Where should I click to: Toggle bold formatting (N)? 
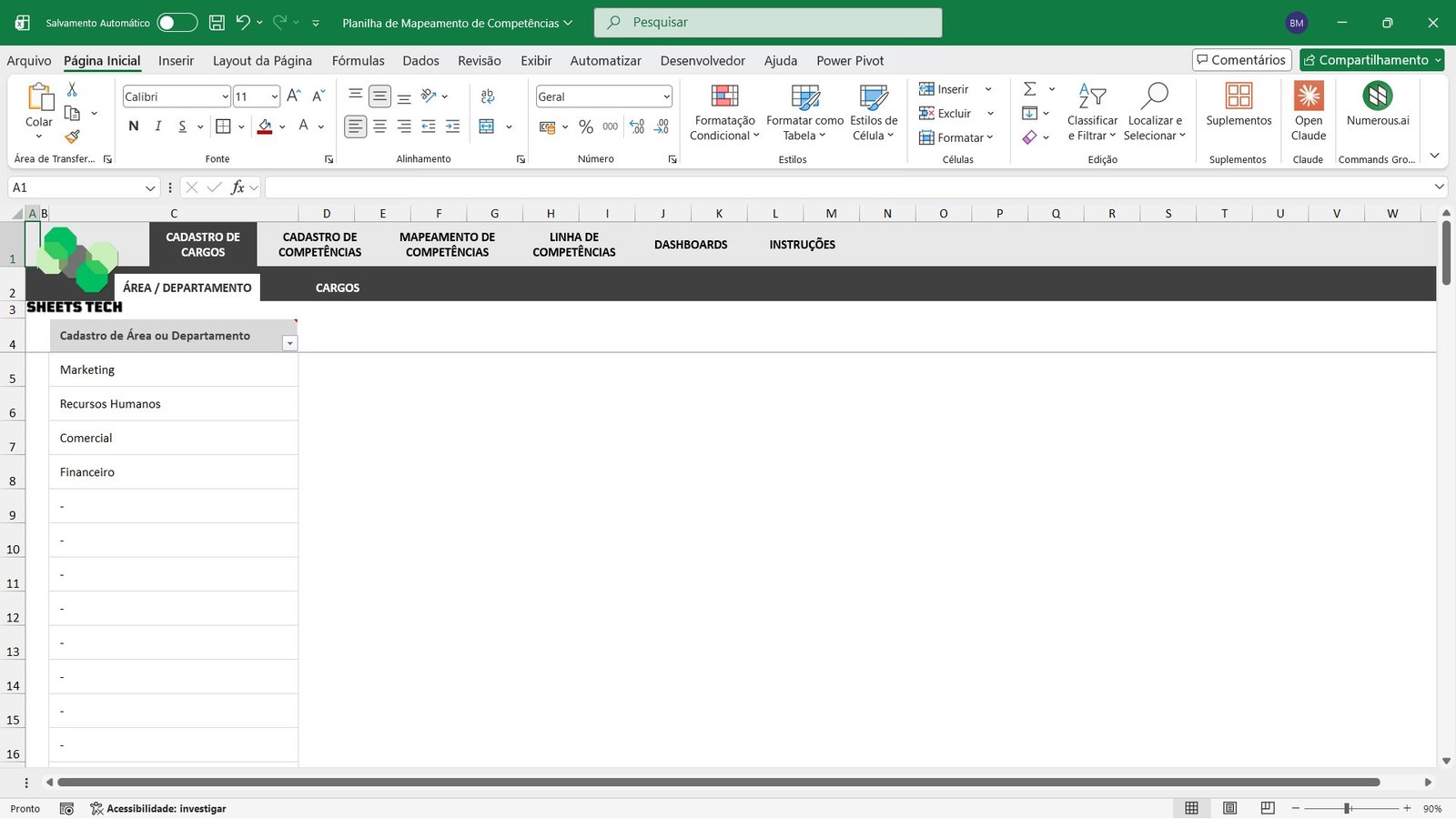click(133, 126)
